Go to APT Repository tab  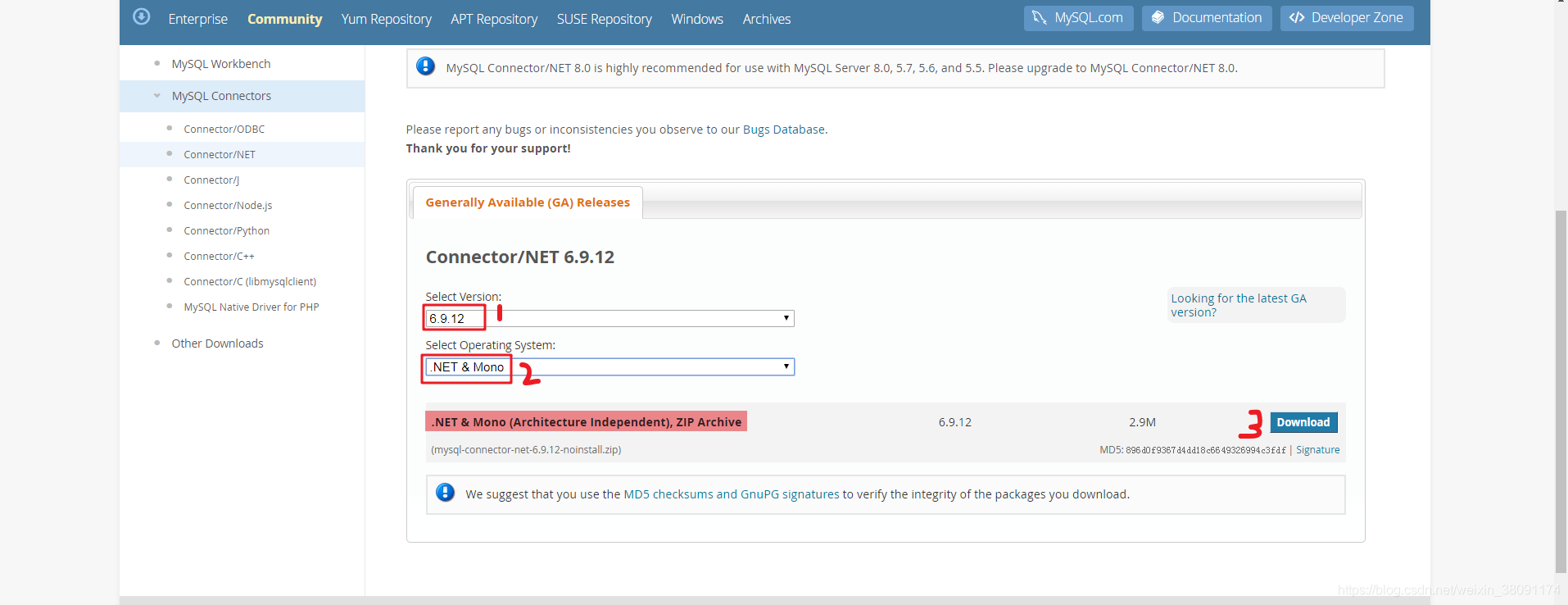click(494, 19)
